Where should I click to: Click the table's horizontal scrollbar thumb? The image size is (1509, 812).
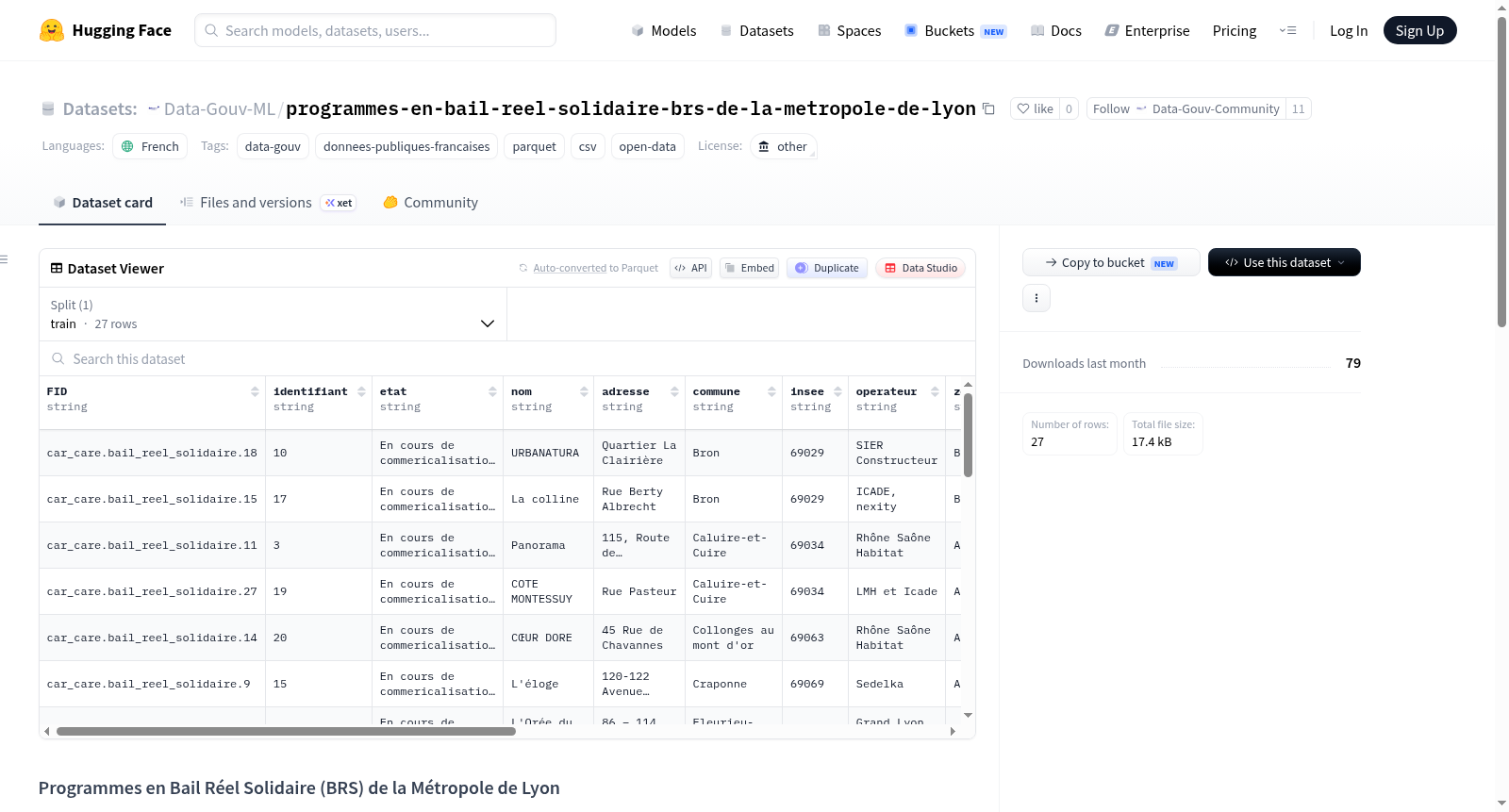point(286,731)
